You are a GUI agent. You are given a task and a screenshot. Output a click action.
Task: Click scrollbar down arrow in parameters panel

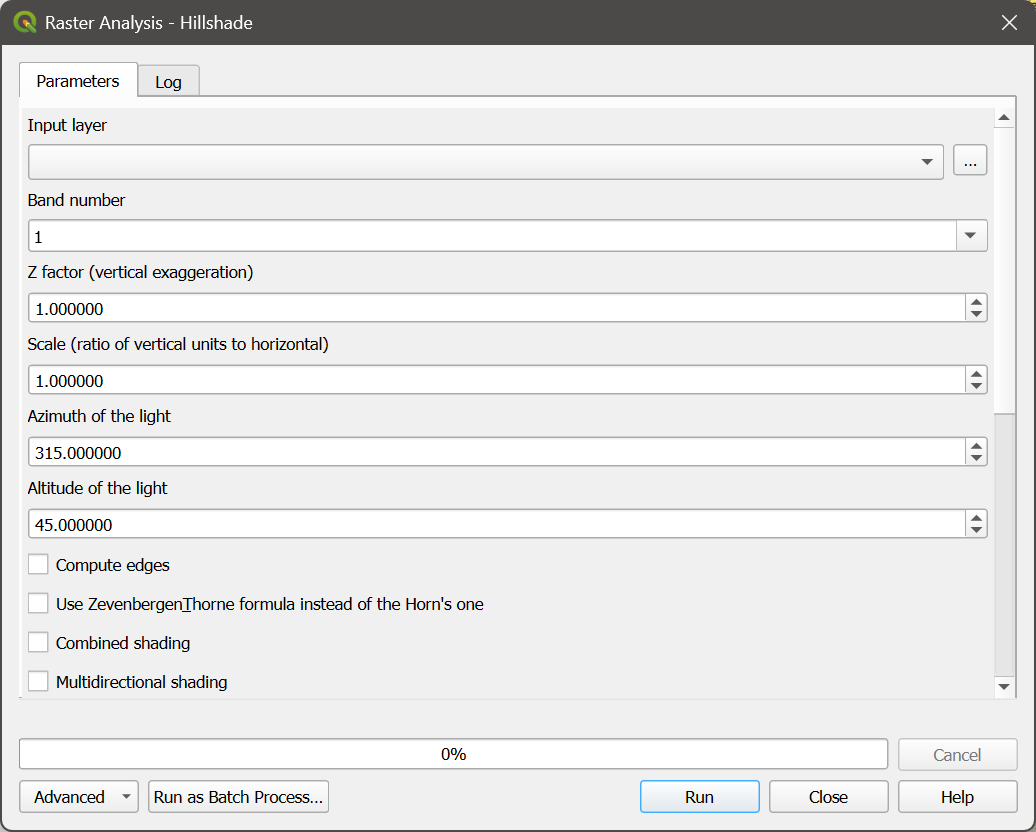coord(1004,687)
